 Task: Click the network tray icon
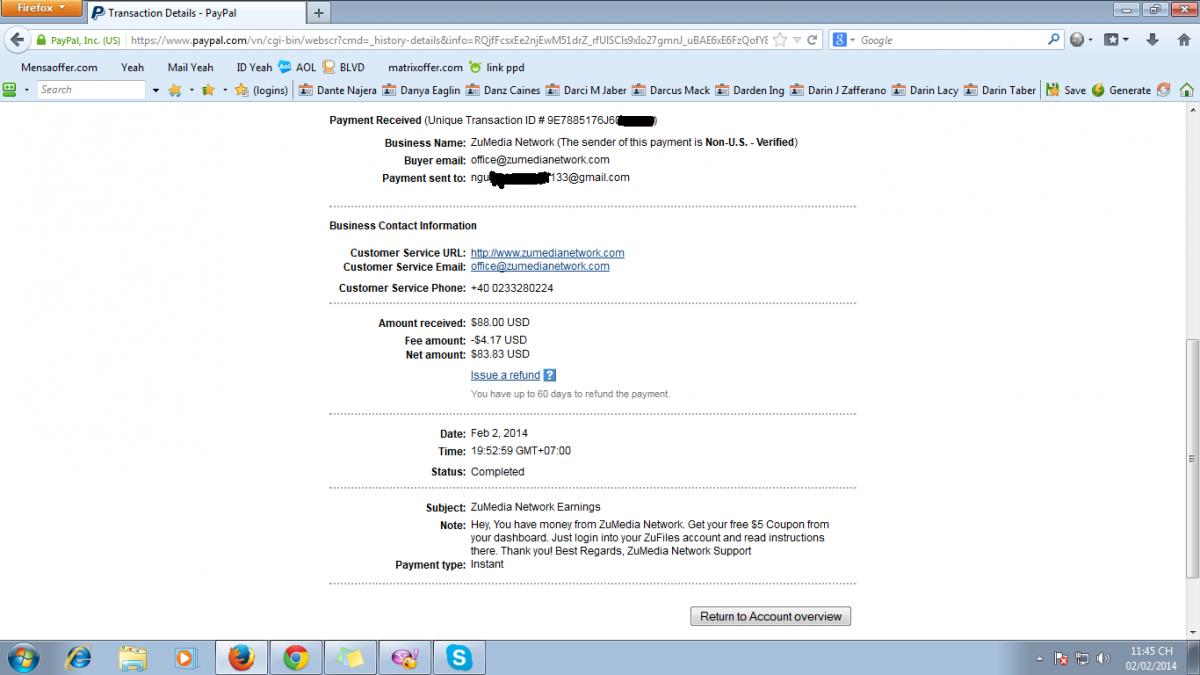pos(1083,658)
